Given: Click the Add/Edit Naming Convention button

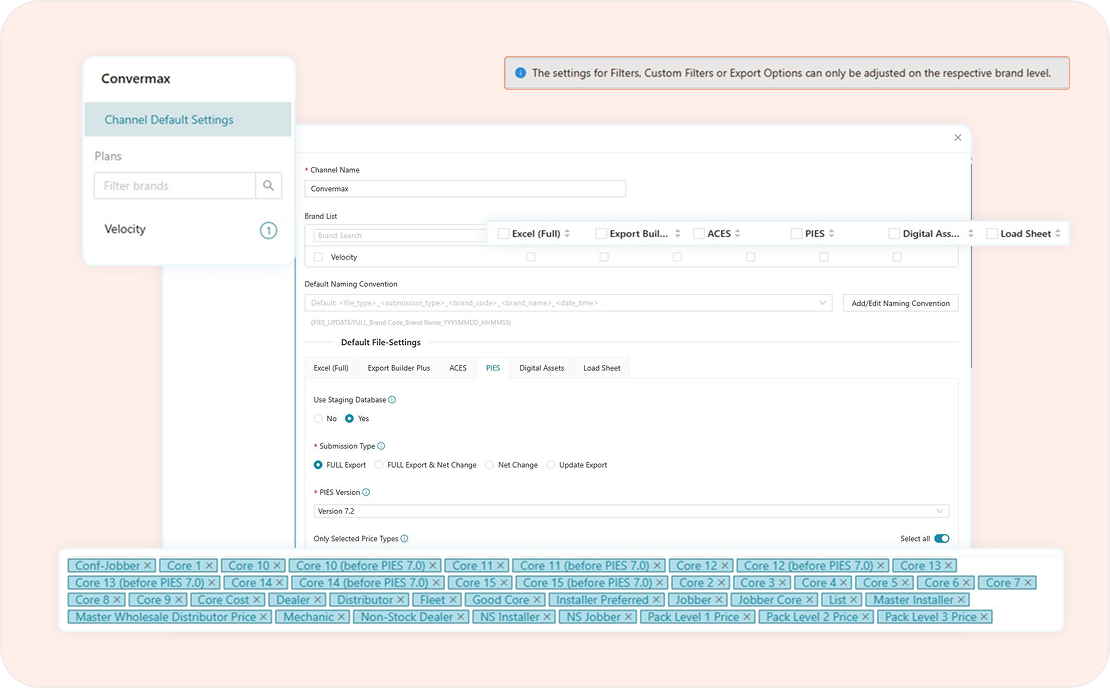Looking at the screenshot, I should [x=900, y=303].
